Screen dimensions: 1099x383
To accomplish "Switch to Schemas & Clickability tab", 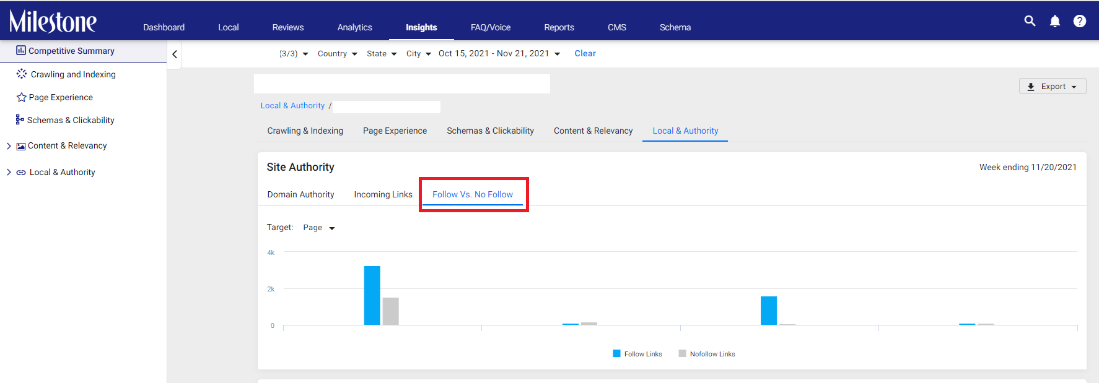I will click(x=490, y=131).
